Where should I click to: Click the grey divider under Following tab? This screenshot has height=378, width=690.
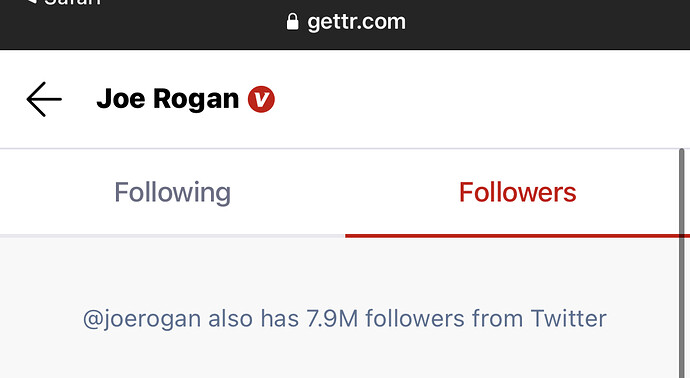(172, 236)
